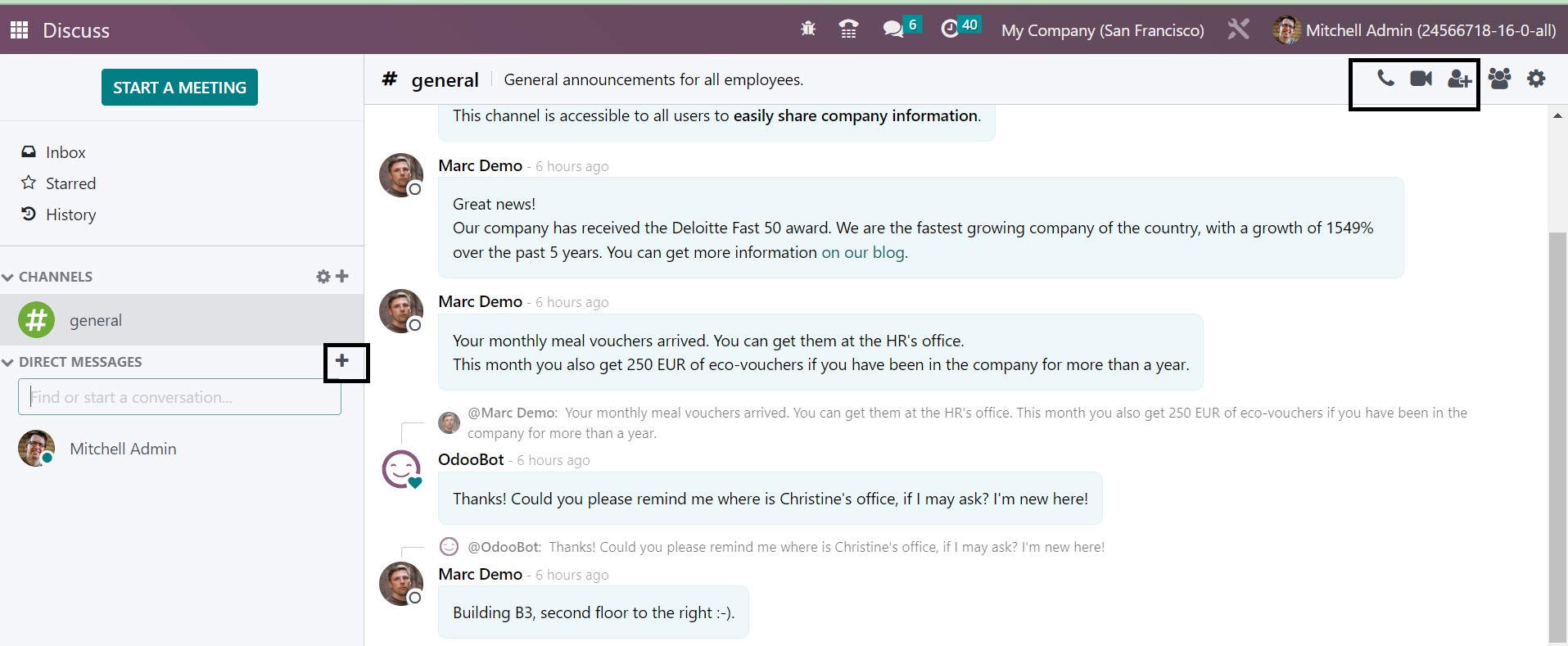
Task: Open the Inbox mailbox
Action: point(65,152)
